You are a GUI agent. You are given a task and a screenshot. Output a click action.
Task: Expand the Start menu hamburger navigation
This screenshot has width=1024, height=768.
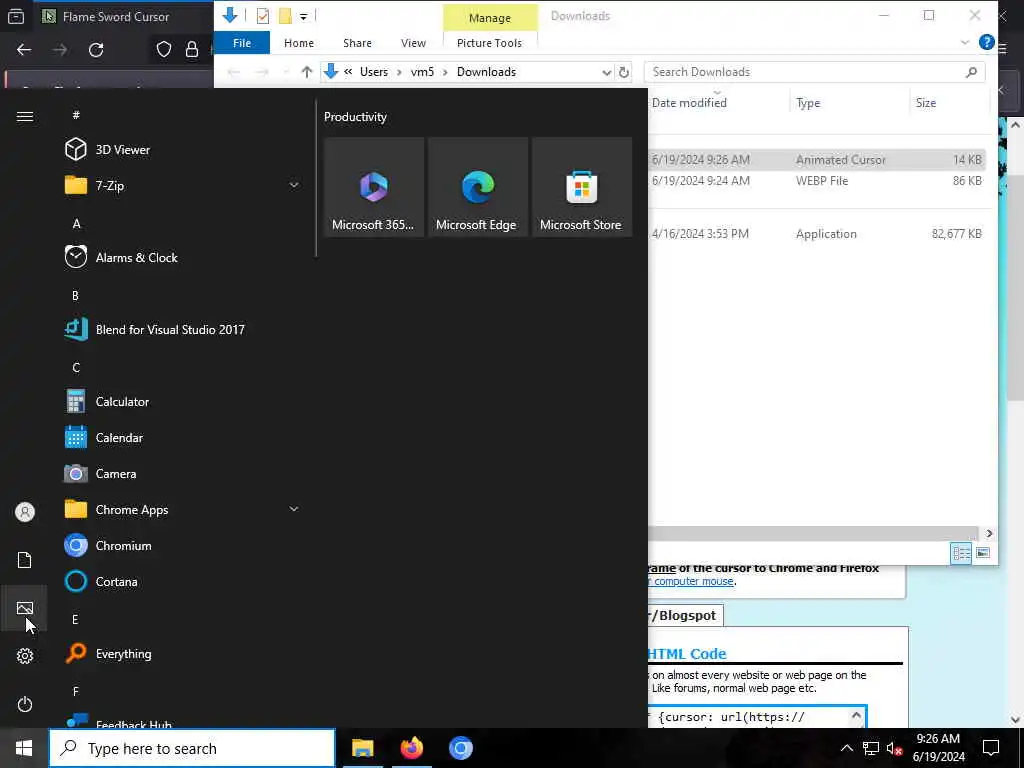25,116
